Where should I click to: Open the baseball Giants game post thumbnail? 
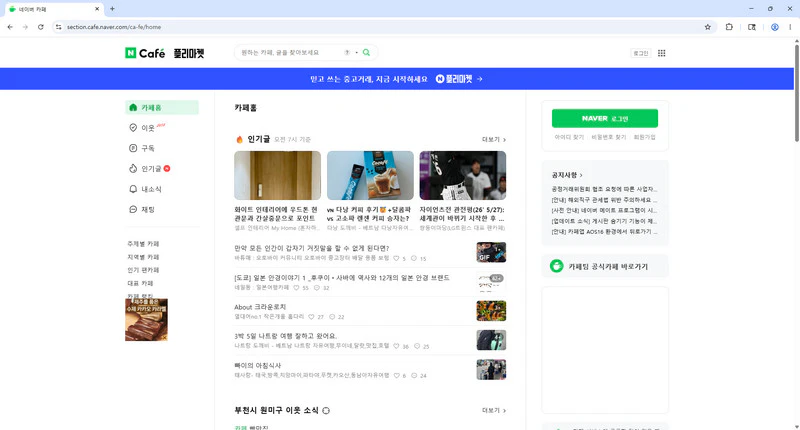pyautogui.click(x=463, y=175)
